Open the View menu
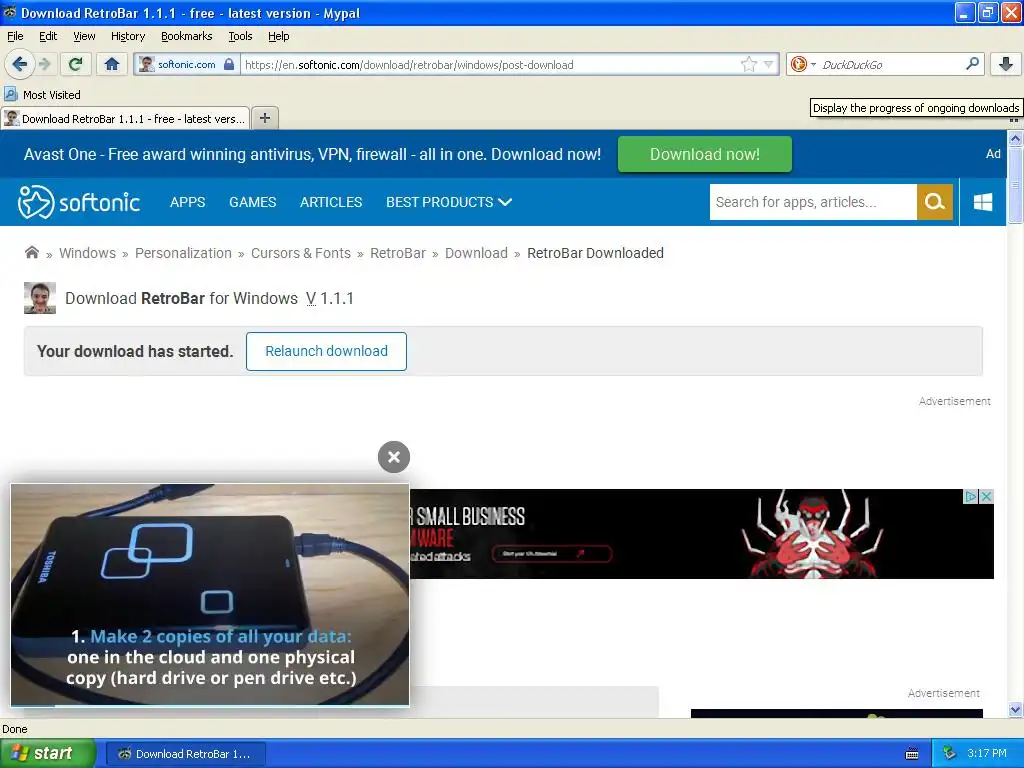 coord(84,36)
